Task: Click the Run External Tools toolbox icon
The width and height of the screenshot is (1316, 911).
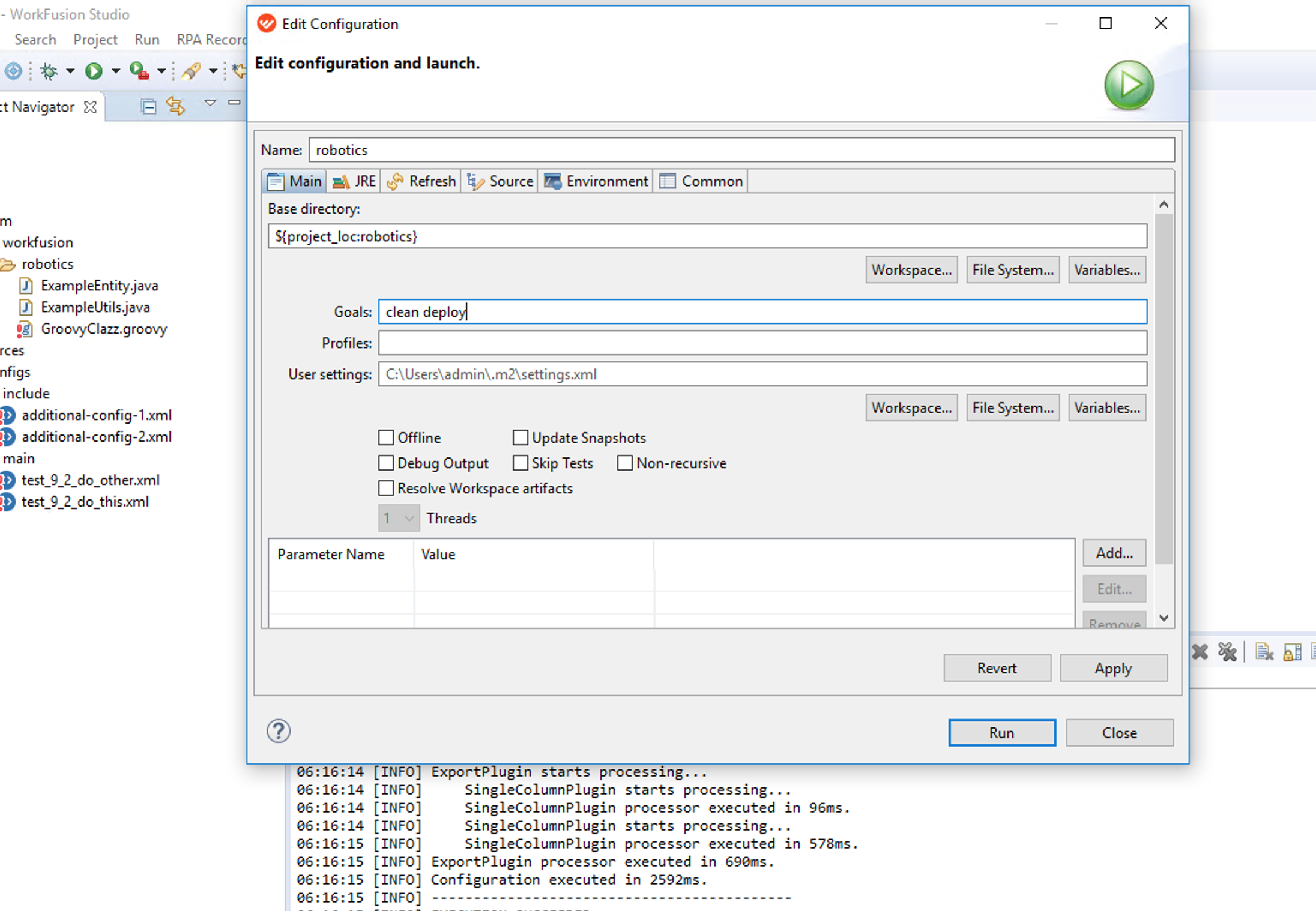Action: point(139,71)
